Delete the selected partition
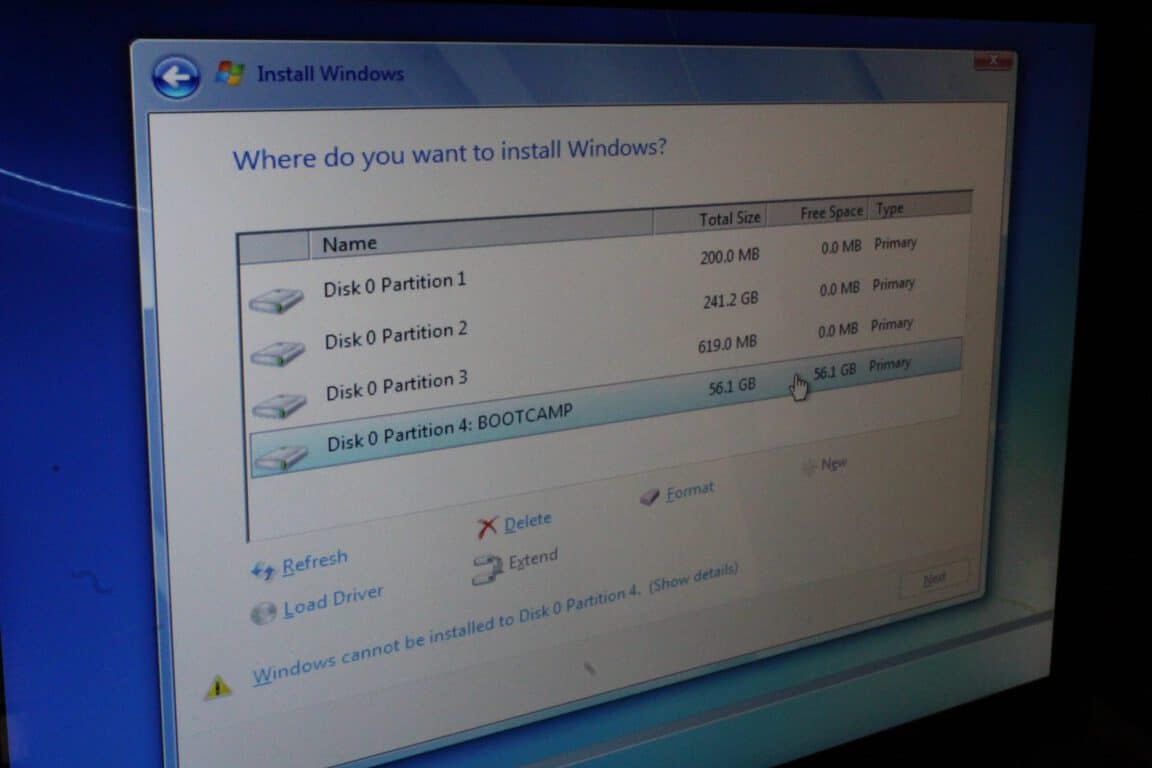Image resolution: width=1152 pixels, height=768 pixels. click(x=528, y=522)
